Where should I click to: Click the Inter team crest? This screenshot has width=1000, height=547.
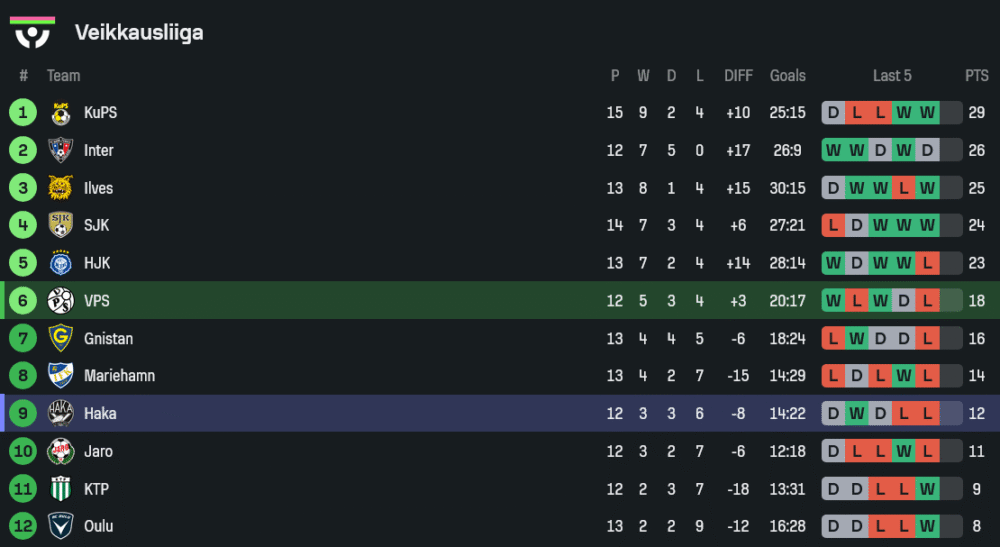pos(61,151)
